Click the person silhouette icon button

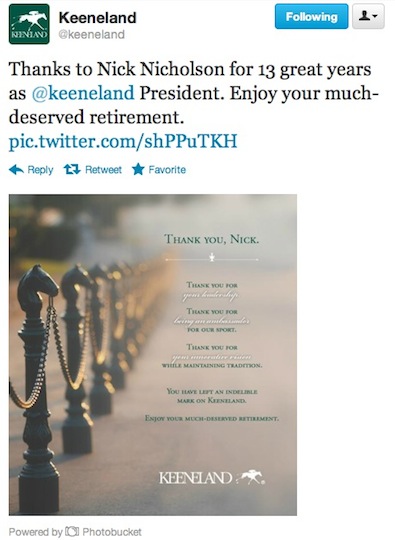pos(364,16)
